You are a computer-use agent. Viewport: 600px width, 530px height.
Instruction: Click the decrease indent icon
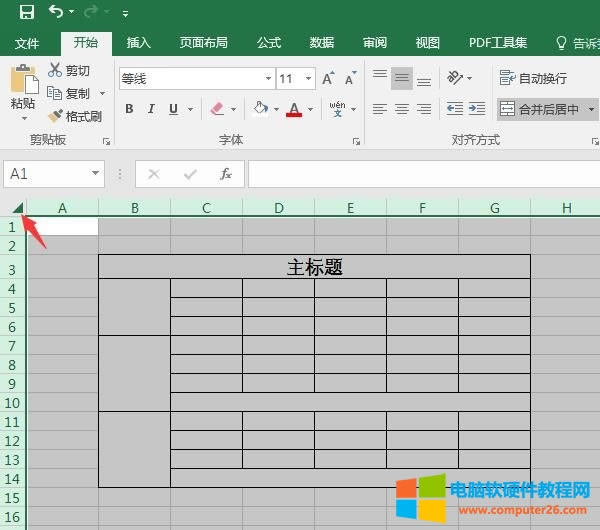[455, 109]
